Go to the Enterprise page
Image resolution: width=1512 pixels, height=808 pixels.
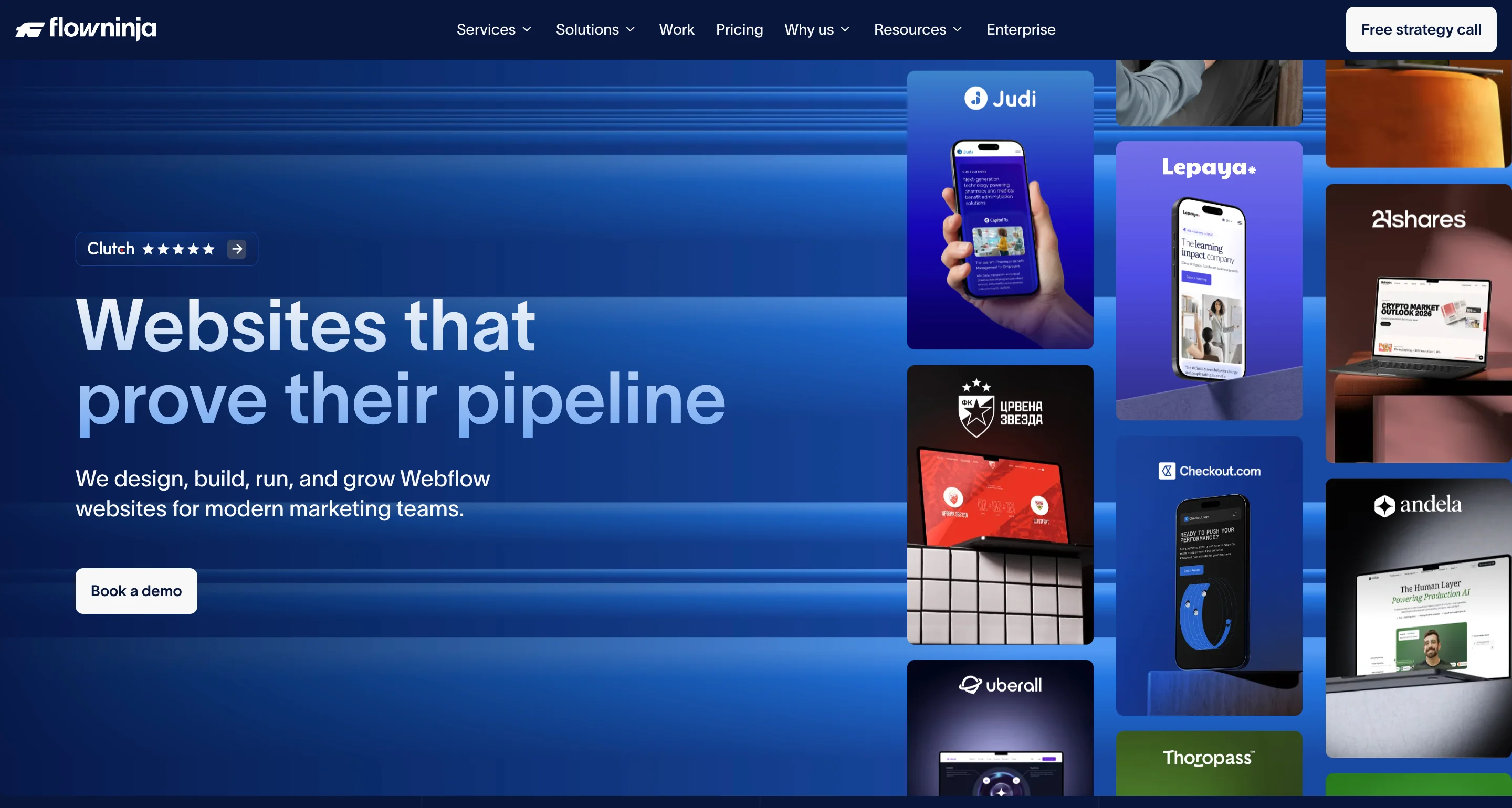[1021, 29]
